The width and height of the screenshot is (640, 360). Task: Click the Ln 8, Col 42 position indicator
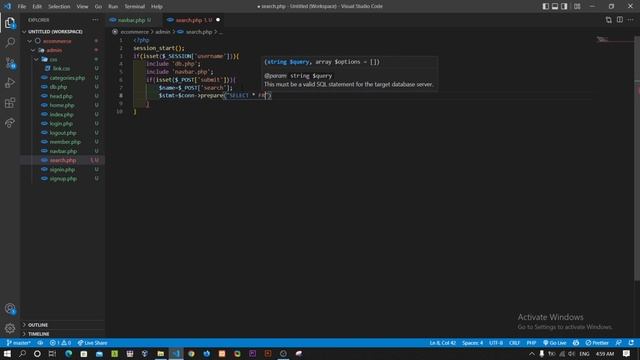click(x=442, y=343)
